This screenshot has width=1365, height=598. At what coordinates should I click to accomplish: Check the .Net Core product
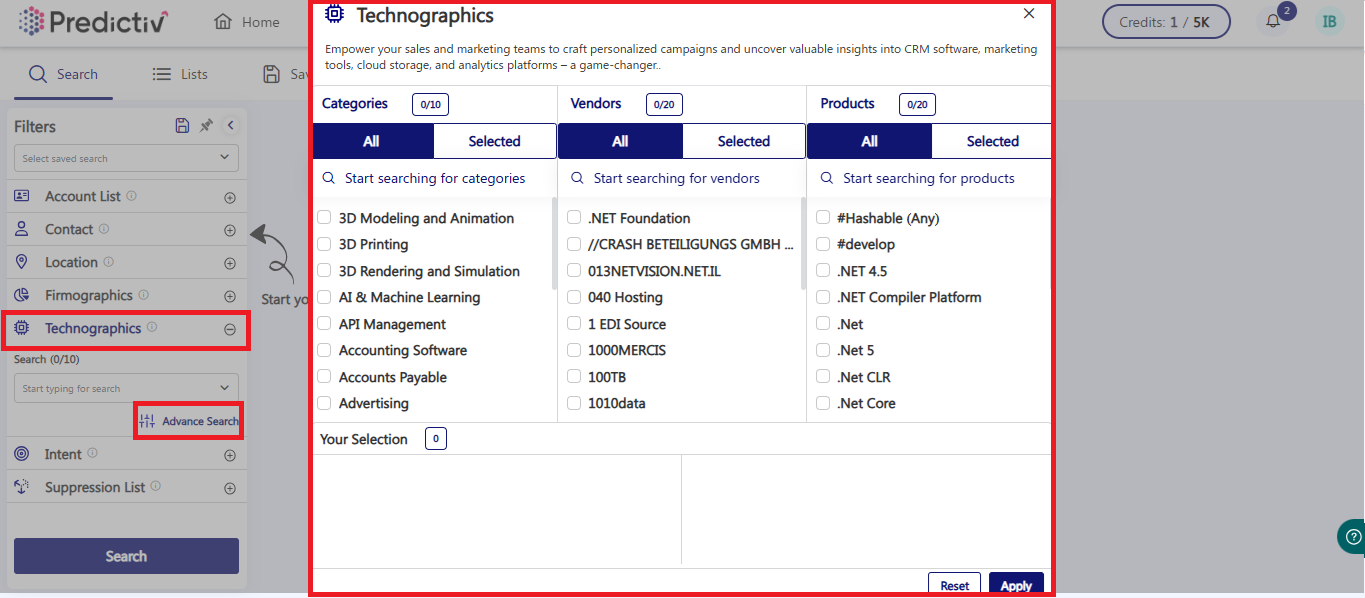tap(823, 403)
